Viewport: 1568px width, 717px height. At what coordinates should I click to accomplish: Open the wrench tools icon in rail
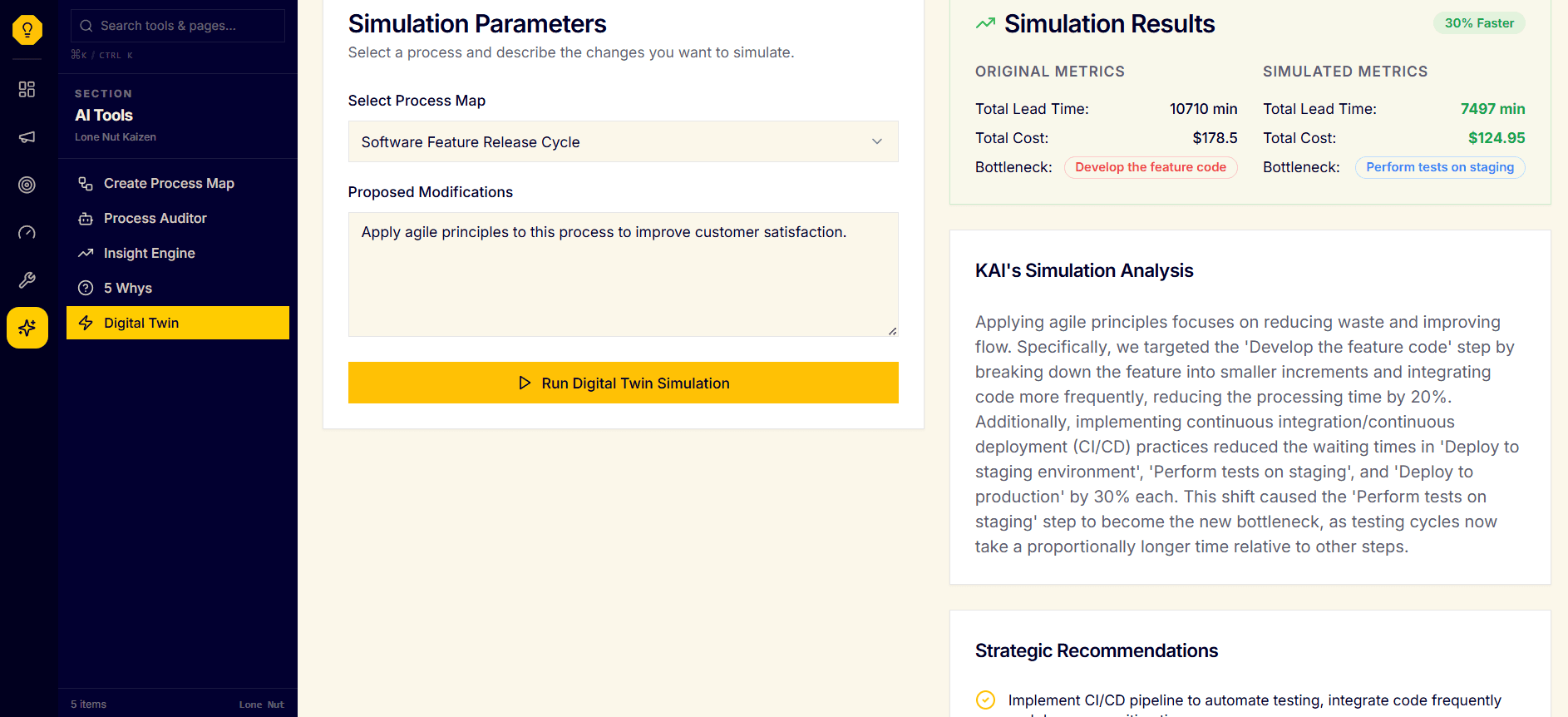click(x=27, y=280)
